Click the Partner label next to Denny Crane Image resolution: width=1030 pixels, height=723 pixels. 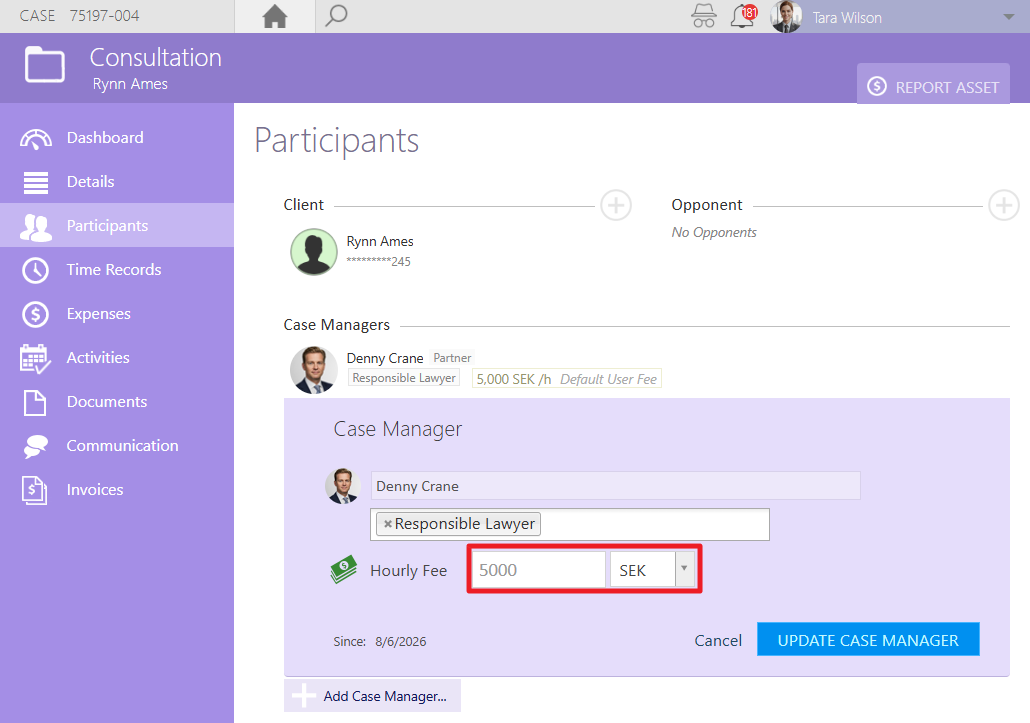pyautogui.click(x=452, y=358)
